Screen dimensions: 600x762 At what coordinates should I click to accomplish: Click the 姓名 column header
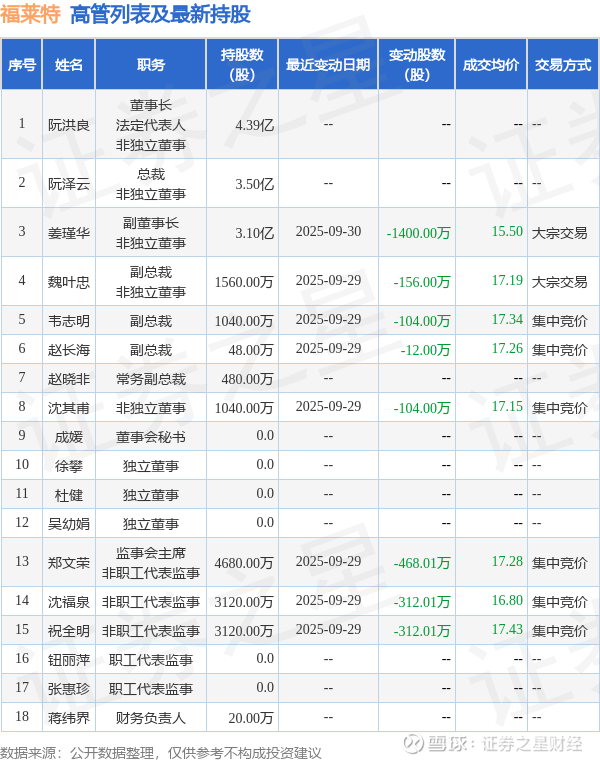(x=69, y=65)
